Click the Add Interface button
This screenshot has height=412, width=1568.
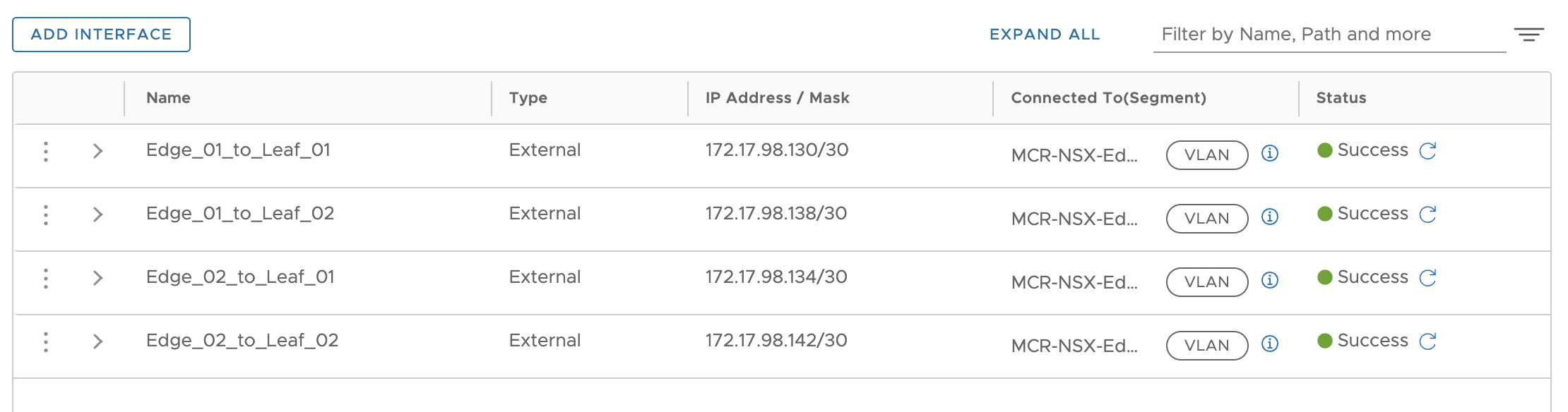101,35
